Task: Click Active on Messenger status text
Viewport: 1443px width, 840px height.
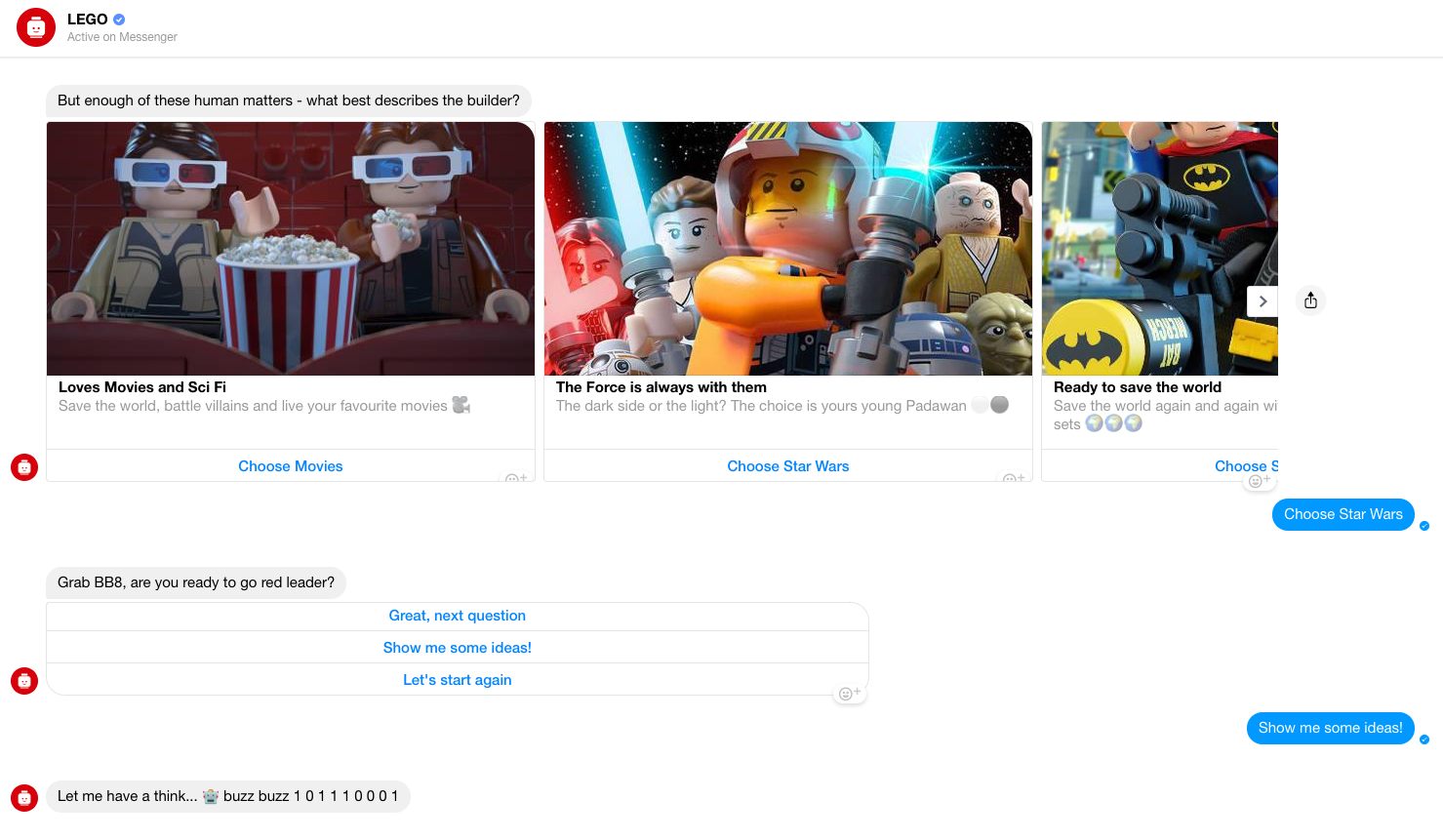Action: pyautogui.click(x=122, y=37)
